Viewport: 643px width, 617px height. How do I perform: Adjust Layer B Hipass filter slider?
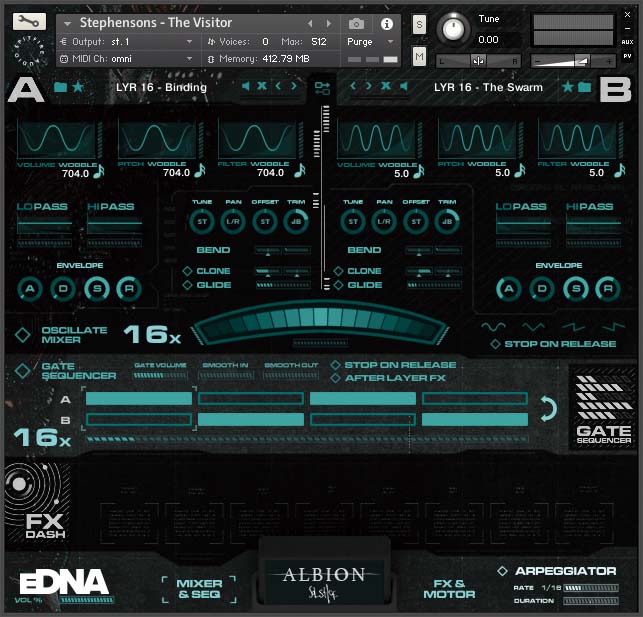pyautogui.click(x=593, y=228)
